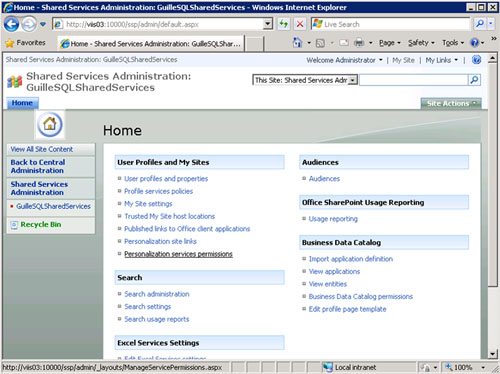Open Published links to Office client applications
This screenshot has height=374, width=500.
[x=187, y=229]
